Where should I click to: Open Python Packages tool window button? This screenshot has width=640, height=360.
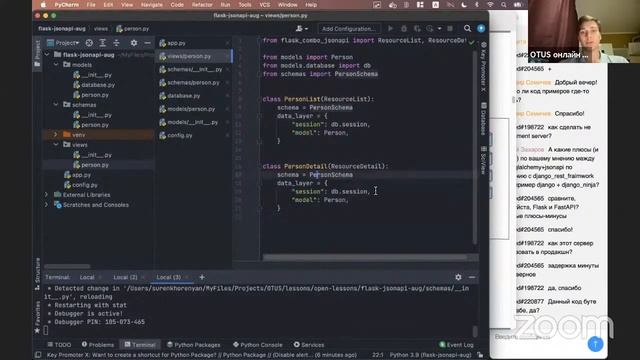(x=193, y=345)
